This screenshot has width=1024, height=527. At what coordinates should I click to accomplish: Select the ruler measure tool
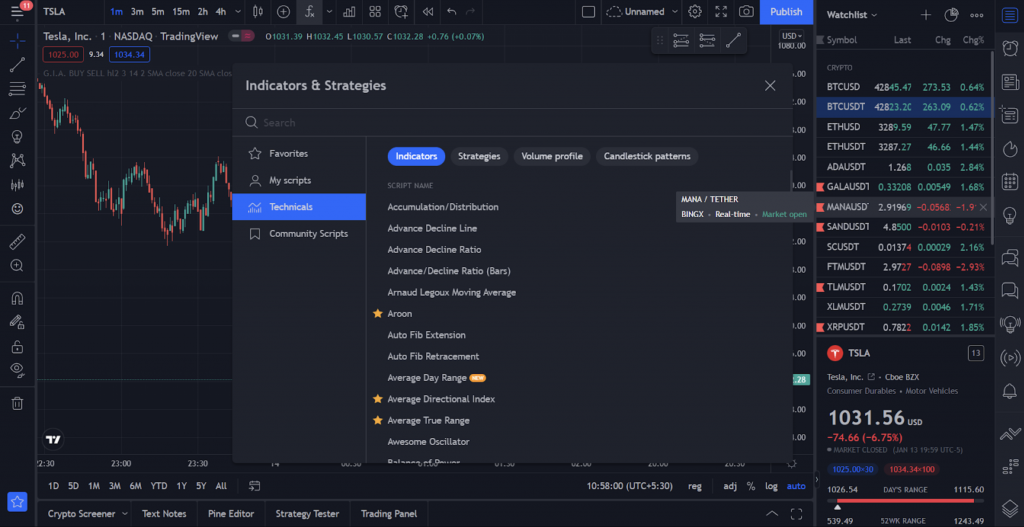pos(18,242)
